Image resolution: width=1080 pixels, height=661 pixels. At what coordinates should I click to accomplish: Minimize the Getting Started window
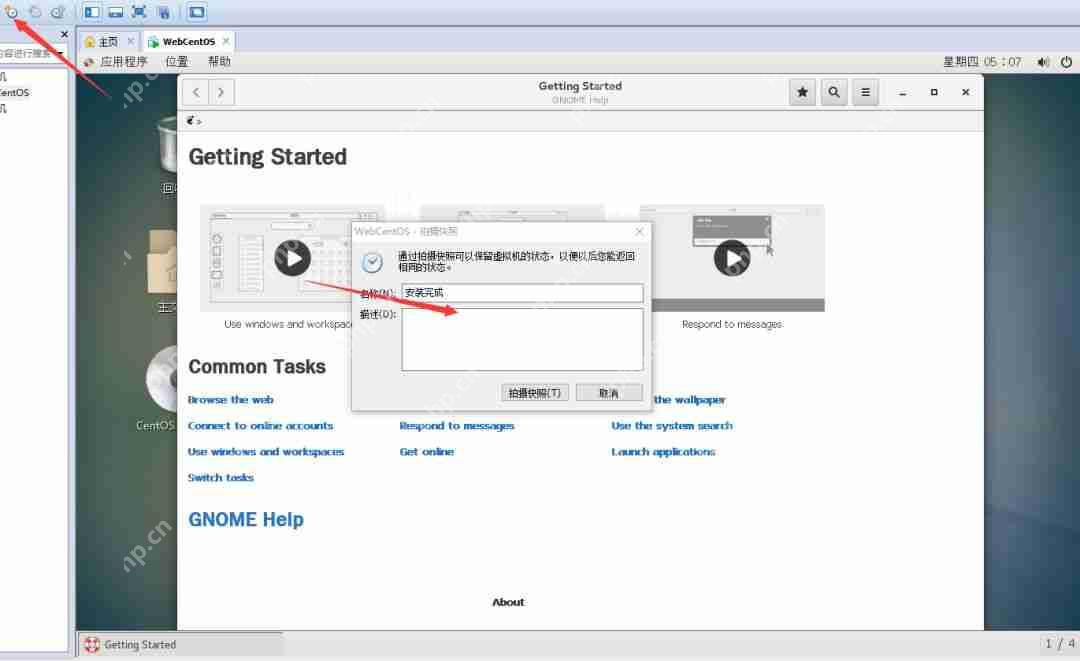coord(902,92)
